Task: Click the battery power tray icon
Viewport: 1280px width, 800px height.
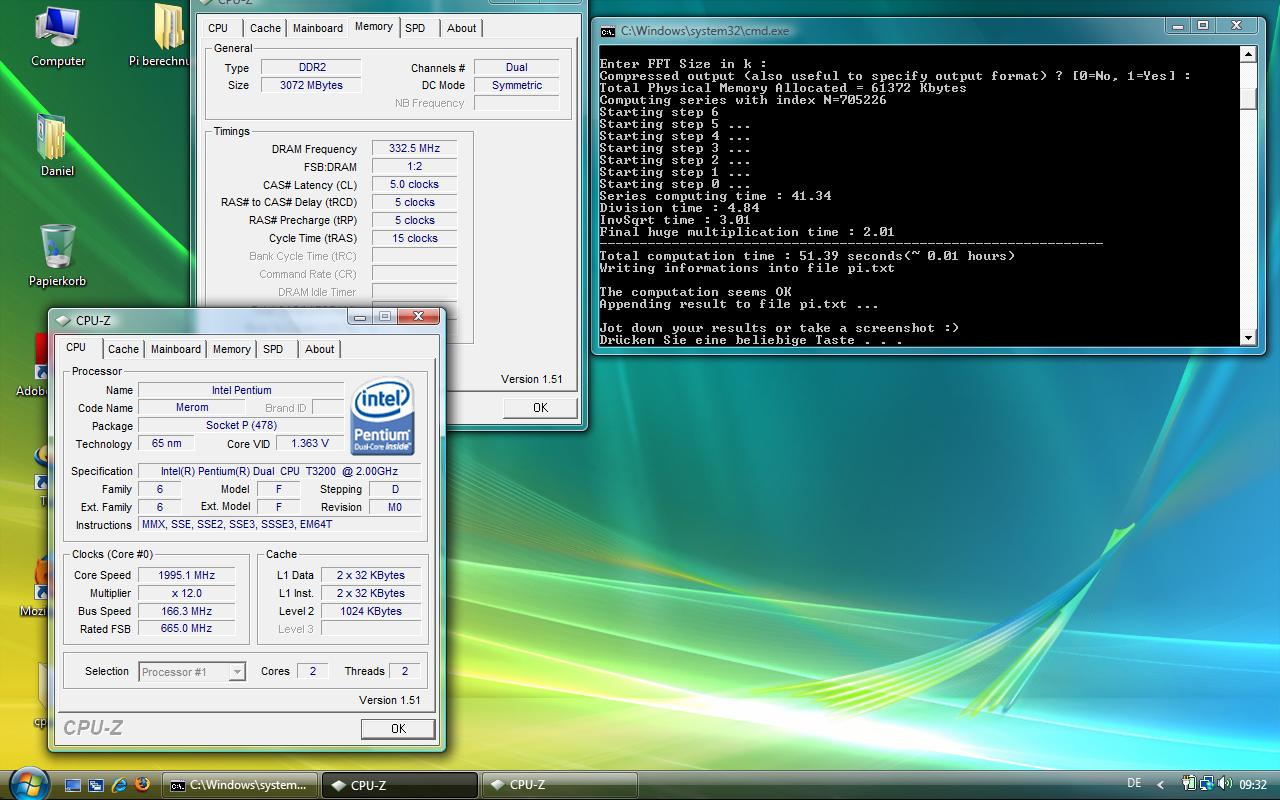Action: (1189, 784)
